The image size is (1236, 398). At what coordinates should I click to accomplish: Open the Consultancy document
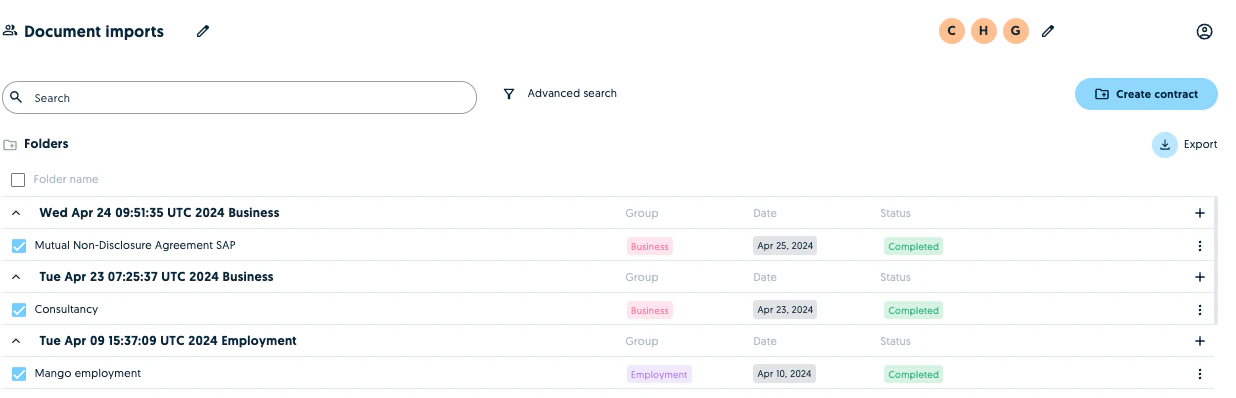click(66, 309)
